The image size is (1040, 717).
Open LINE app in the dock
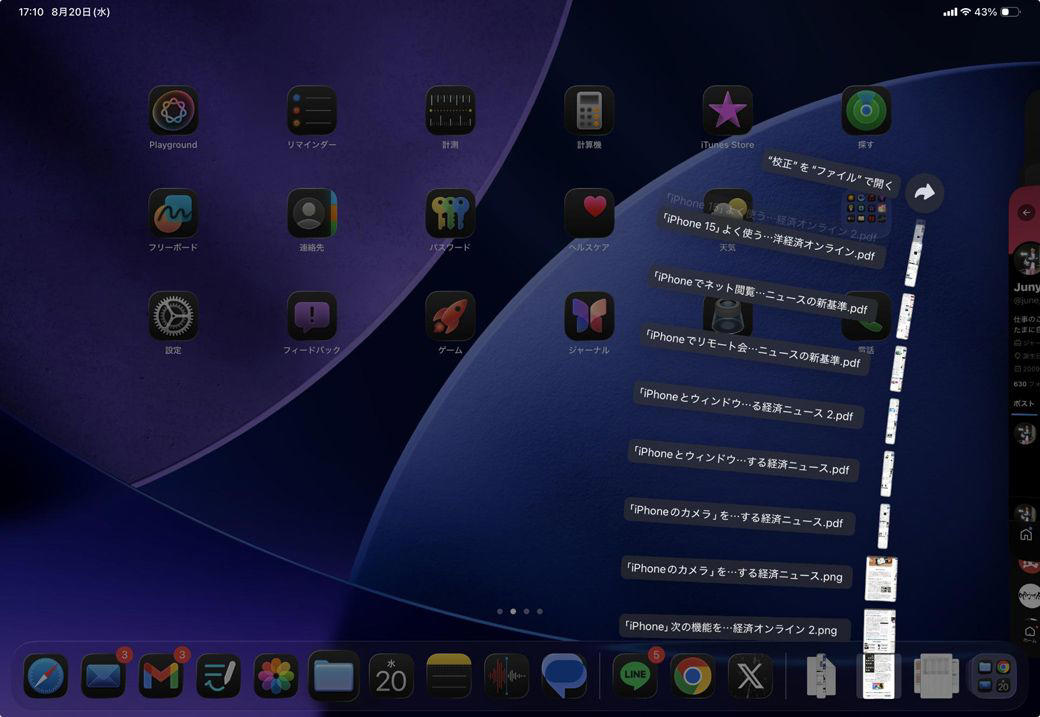[x=635, y=676]
